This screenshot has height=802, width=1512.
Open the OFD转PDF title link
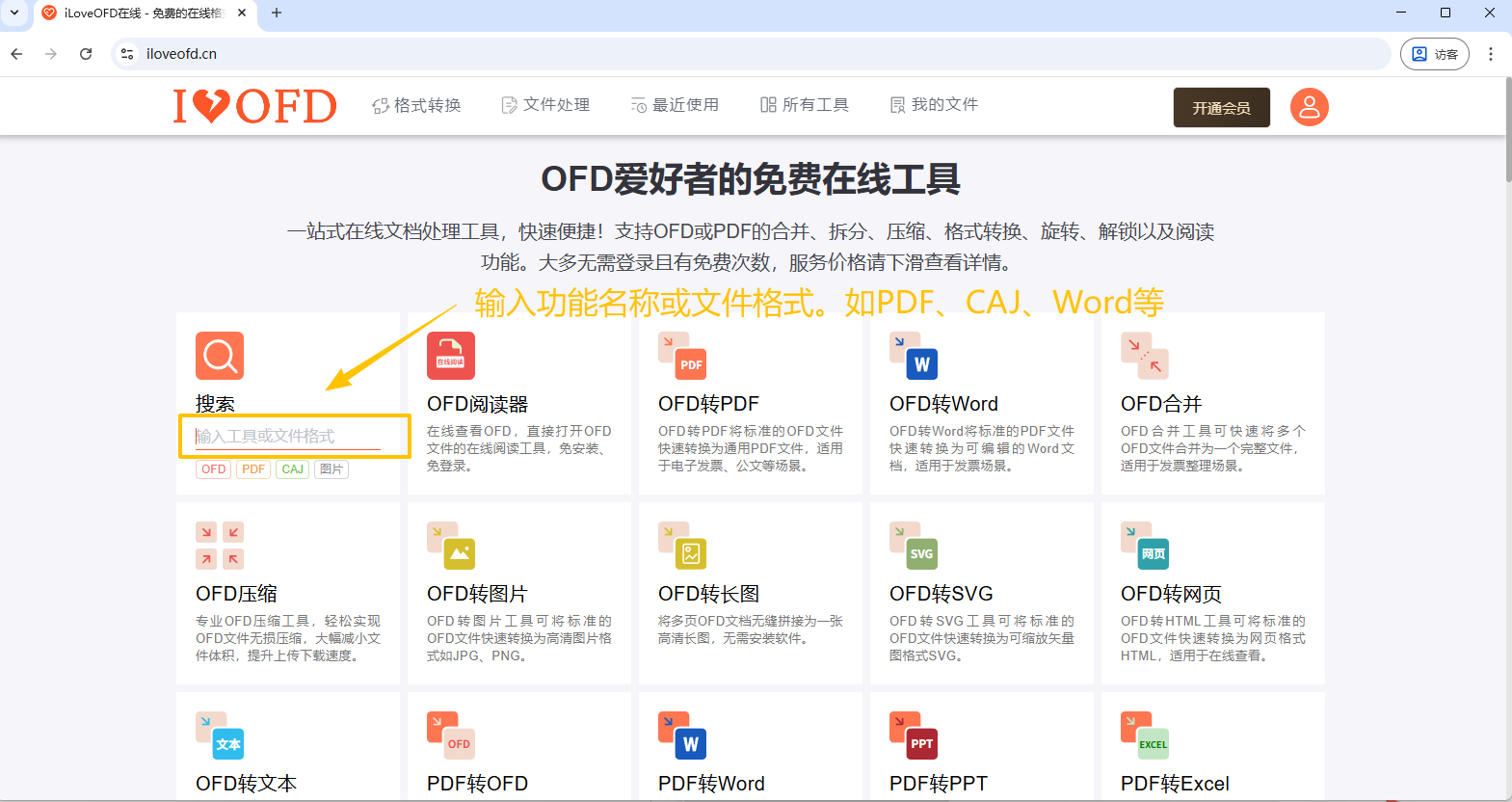pos(708,404)
